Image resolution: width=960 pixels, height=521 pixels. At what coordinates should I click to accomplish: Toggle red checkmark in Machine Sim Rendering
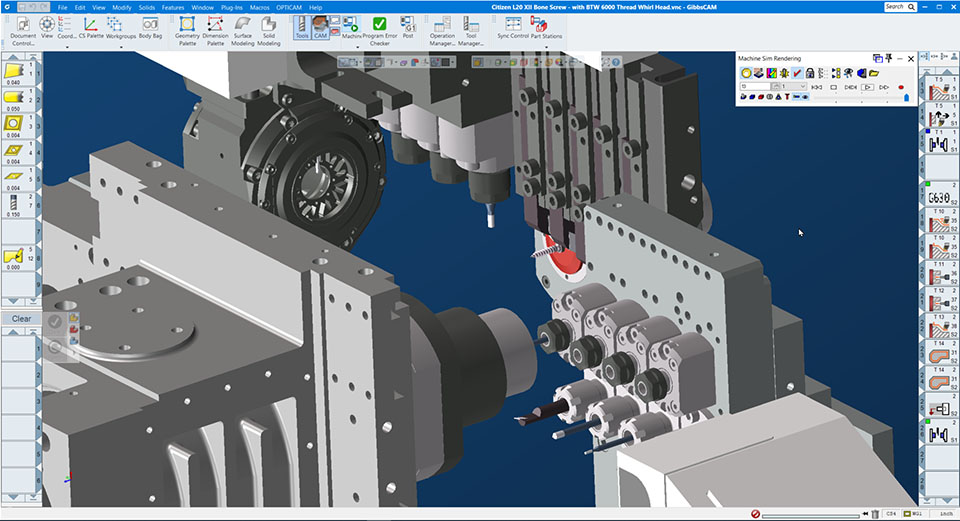tap(797, 73)
